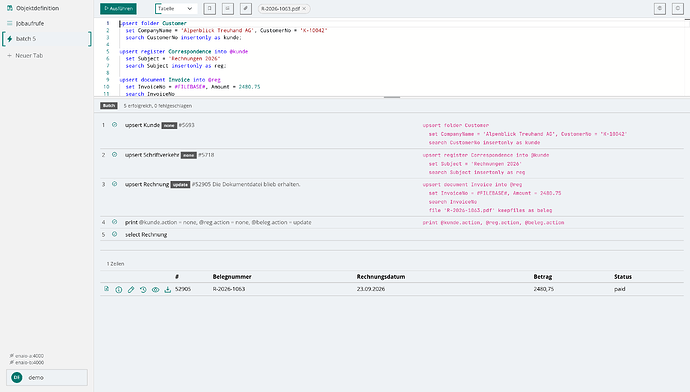The width and height of the screenshot is (690, 392).
Task: Click the last icon in top-right toolbar
Action: click(x=678, y=8)
